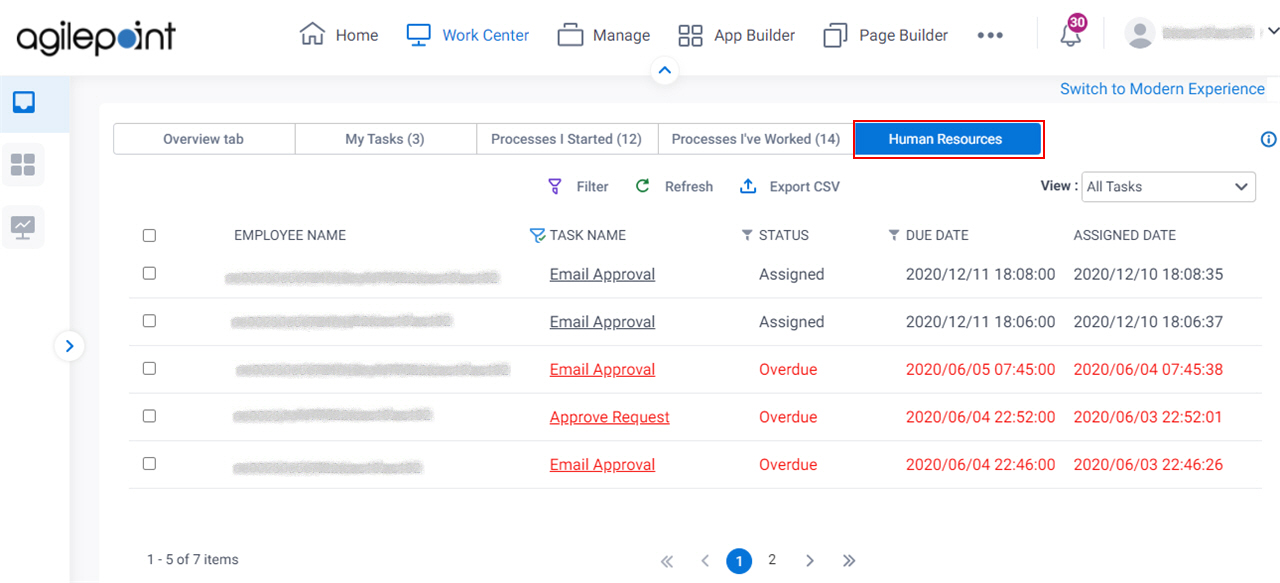This screenshot has width=1280, height=583.
Task: Open Work Center in the navigation
Action: [x=468, y=35]
